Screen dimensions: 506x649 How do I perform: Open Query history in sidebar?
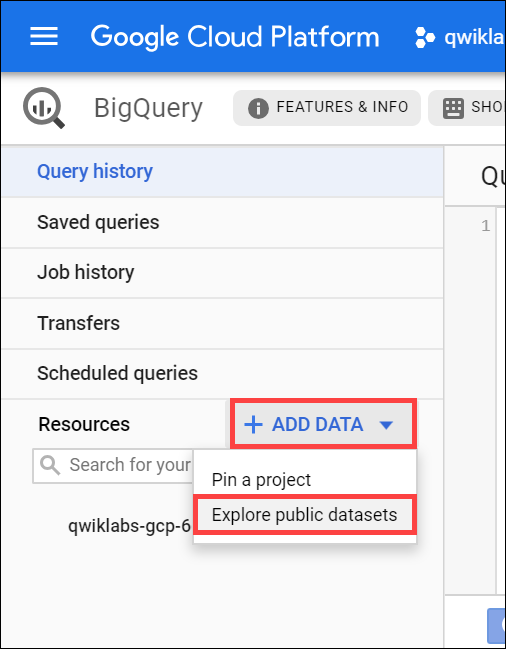pyautogui.click(x=222, y=171)
